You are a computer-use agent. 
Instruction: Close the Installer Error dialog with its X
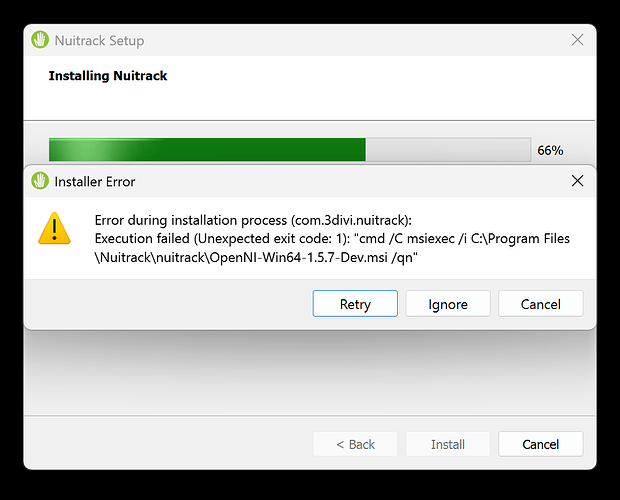pyautogui.click(x=577, y=181)
